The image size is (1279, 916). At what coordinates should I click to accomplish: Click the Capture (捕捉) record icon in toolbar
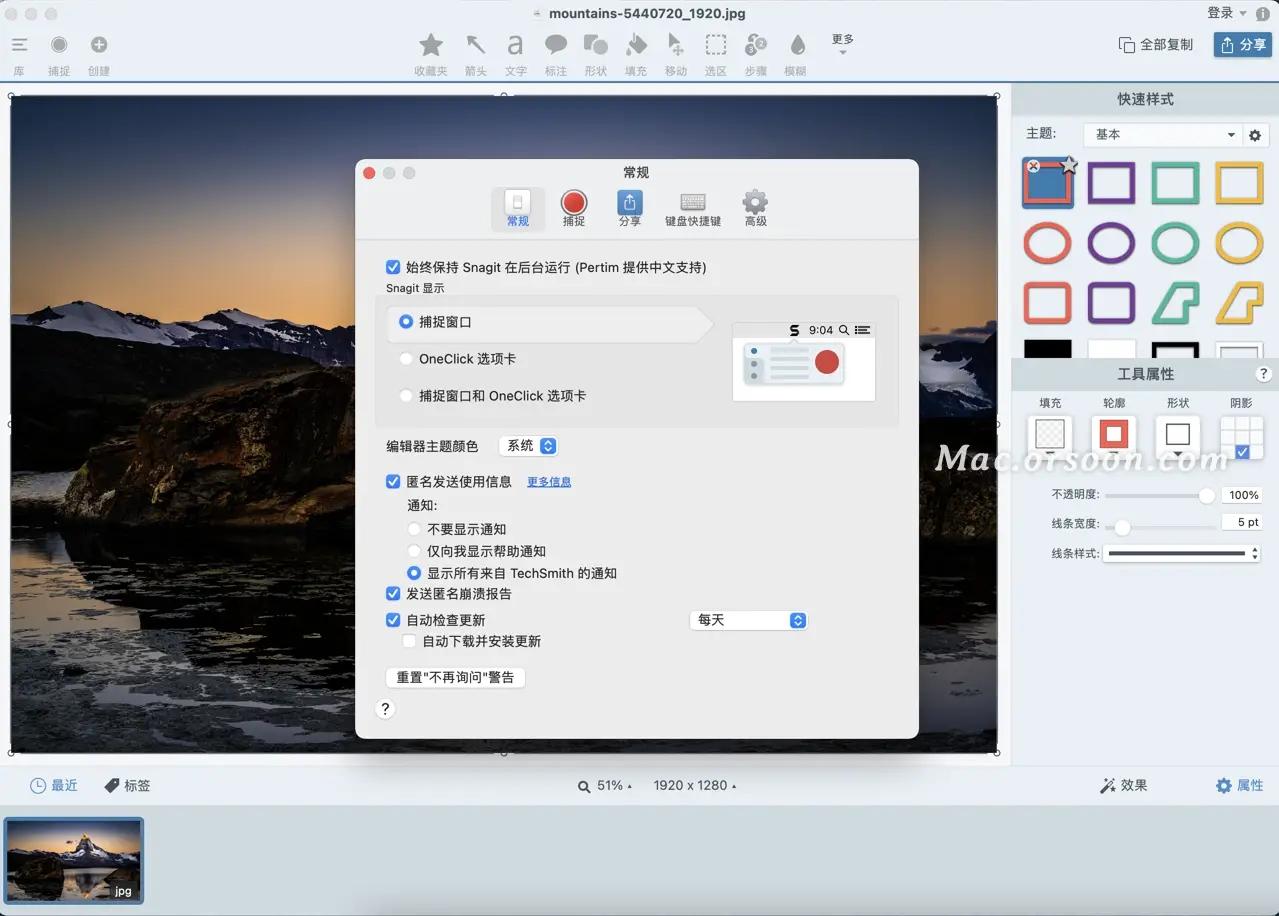coord(59,45)
